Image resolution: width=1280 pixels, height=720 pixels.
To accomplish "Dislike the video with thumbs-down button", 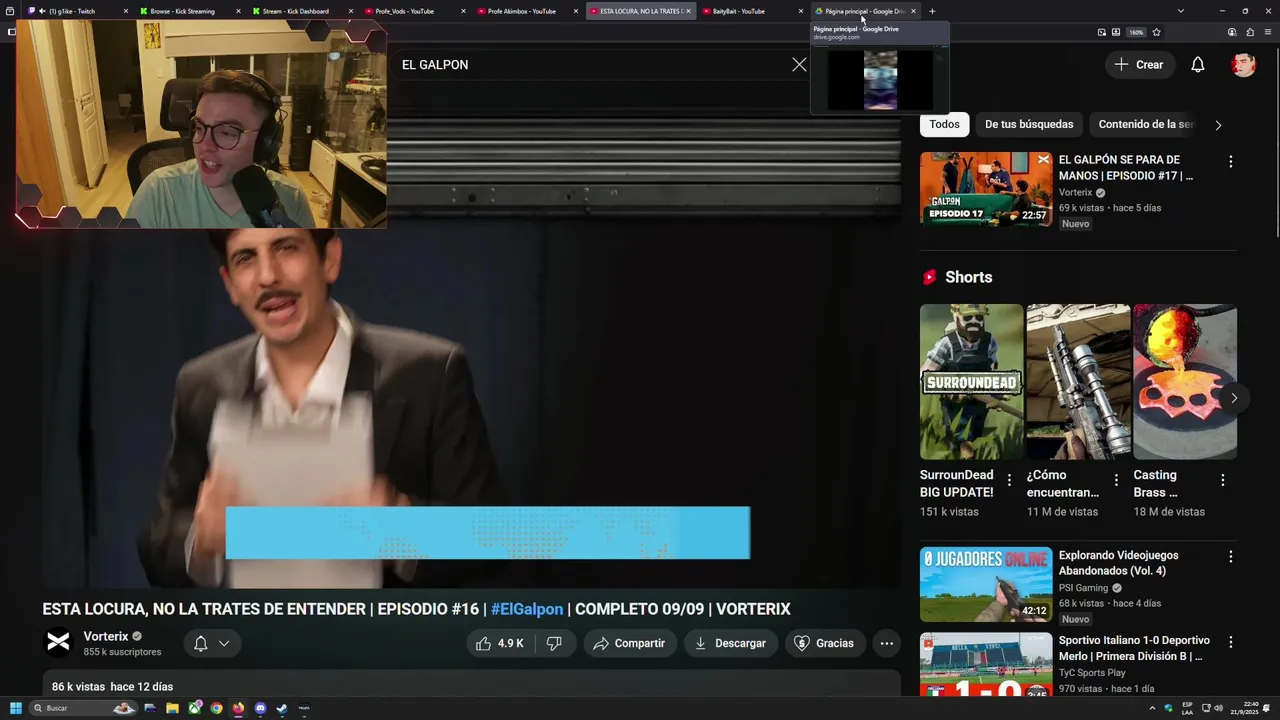I will (x=554, y=643).
